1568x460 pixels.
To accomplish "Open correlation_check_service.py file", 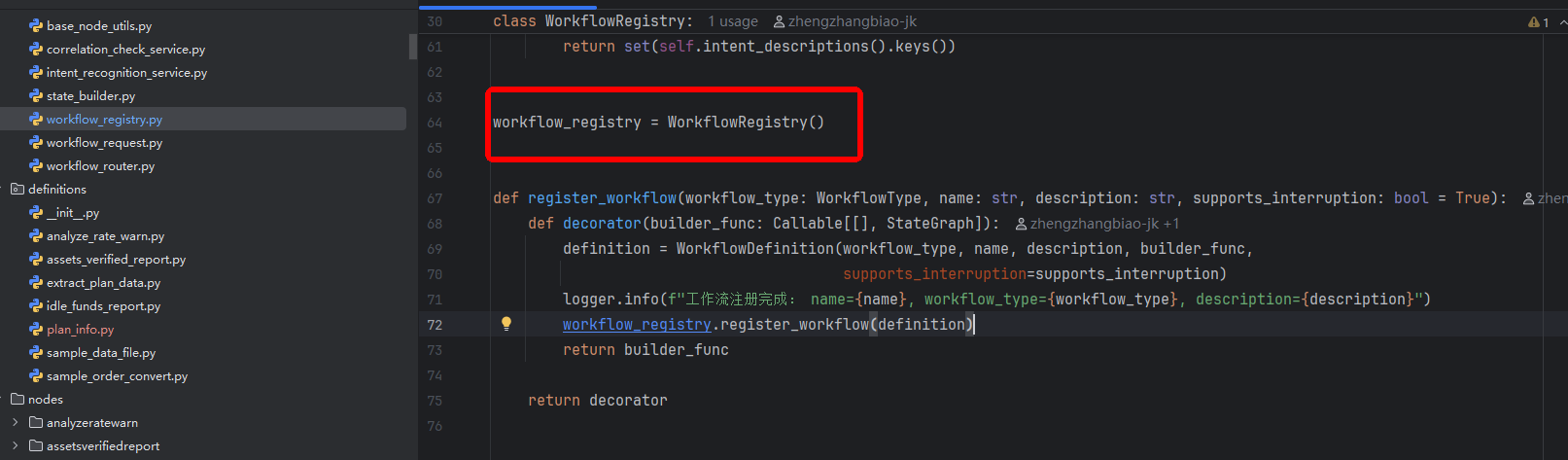I will (125, 50).
